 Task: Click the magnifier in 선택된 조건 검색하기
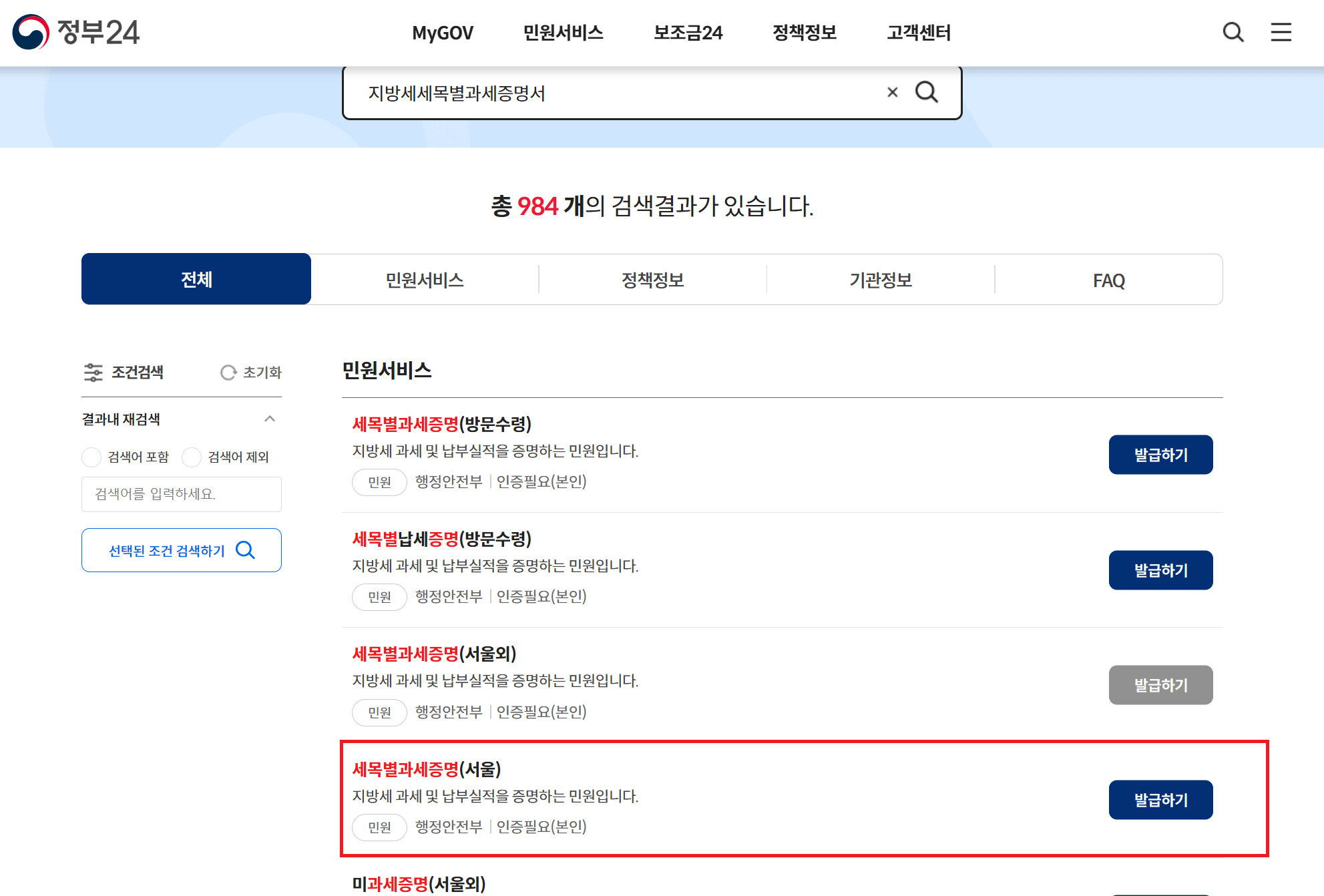[x=246, y=550]
